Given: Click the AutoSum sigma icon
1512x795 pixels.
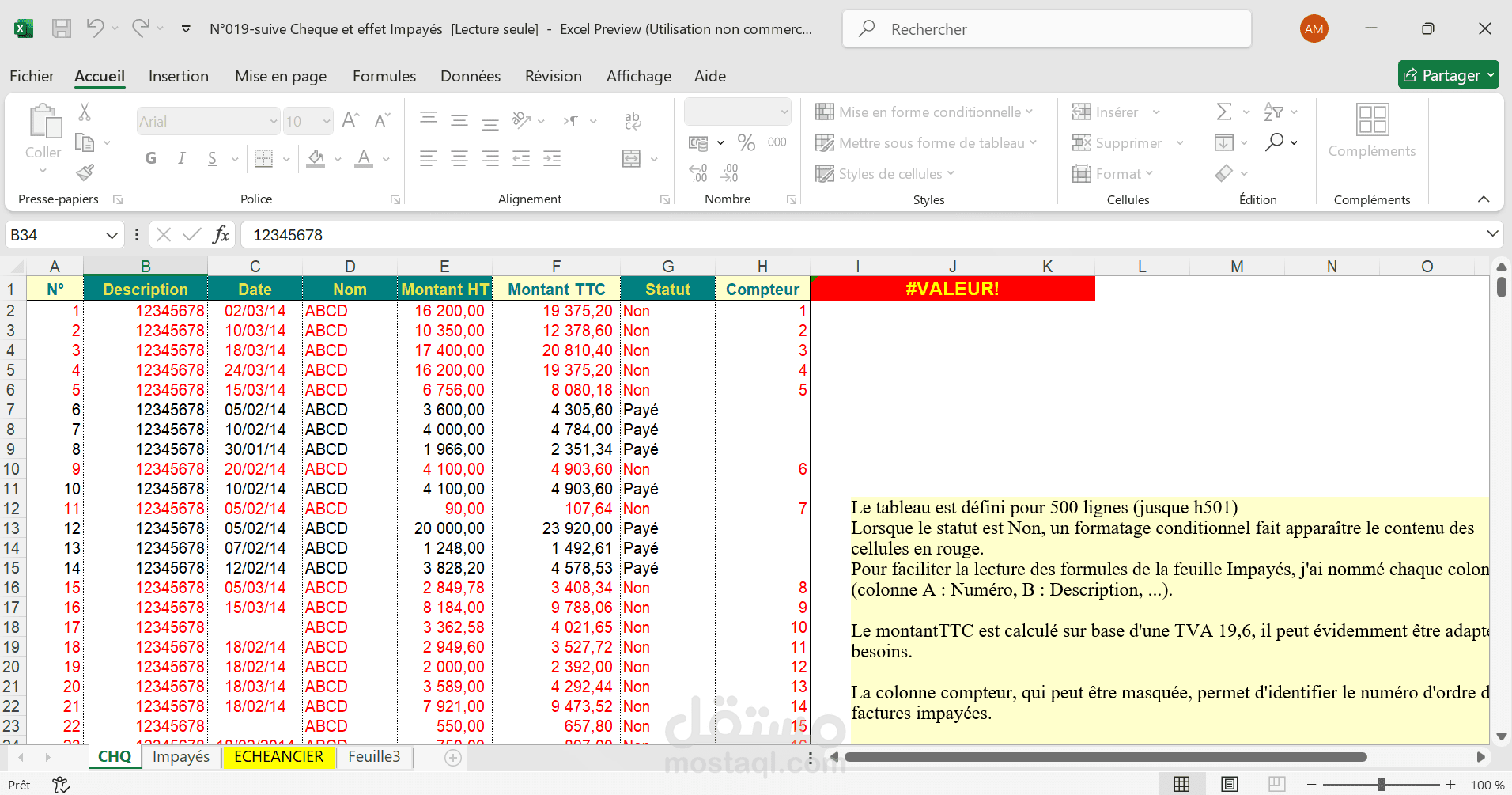Looking at the screenshot, I should pos(1224,112).
